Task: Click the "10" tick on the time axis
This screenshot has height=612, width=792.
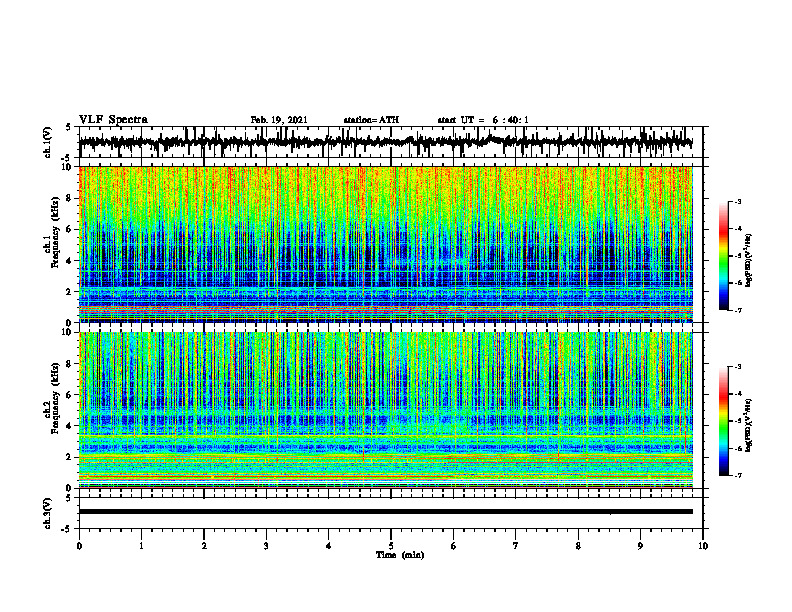Action: coord(703,546)
